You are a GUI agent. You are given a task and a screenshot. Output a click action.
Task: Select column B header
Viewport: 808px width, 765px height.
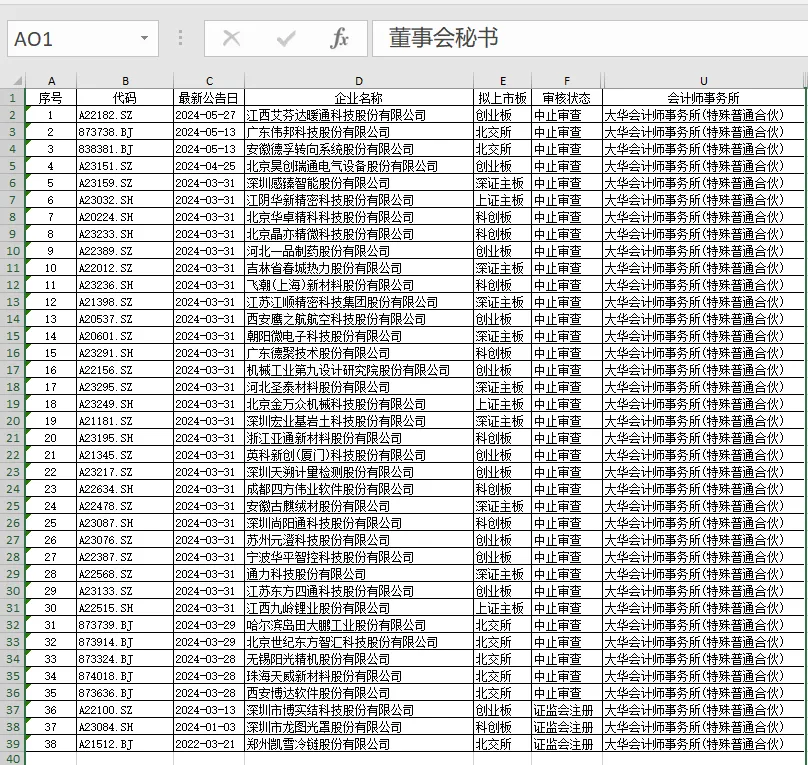pos(125,81)
